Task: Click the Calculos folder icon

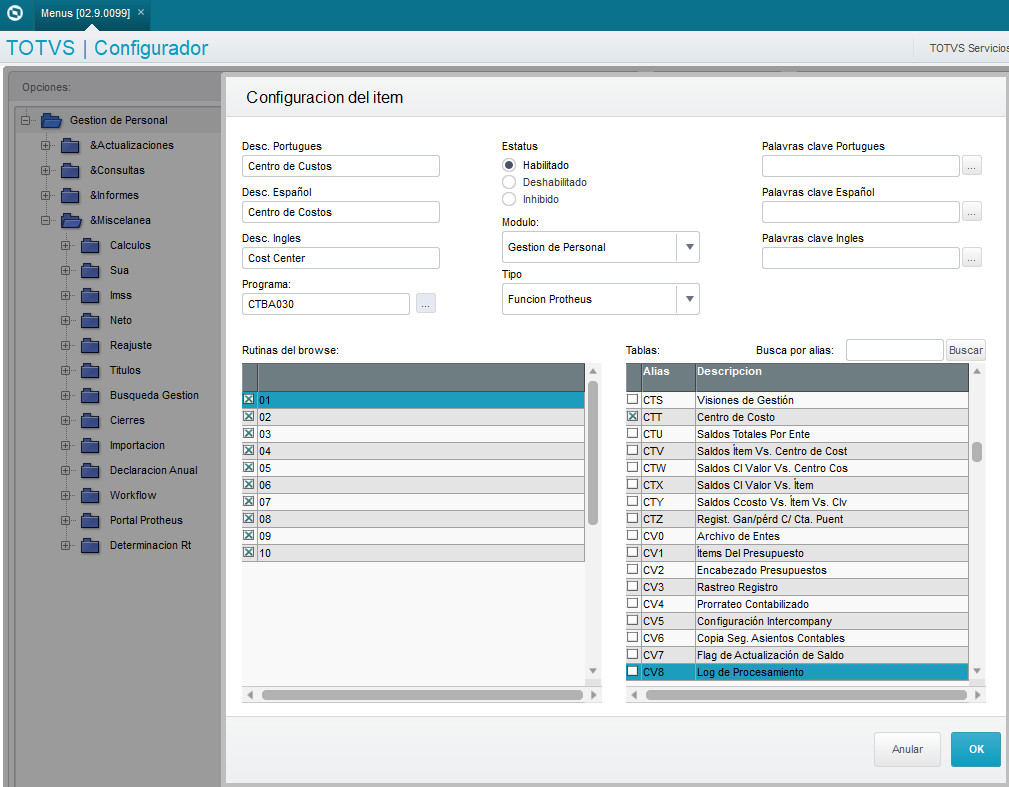Action: (x=90, y=246)
